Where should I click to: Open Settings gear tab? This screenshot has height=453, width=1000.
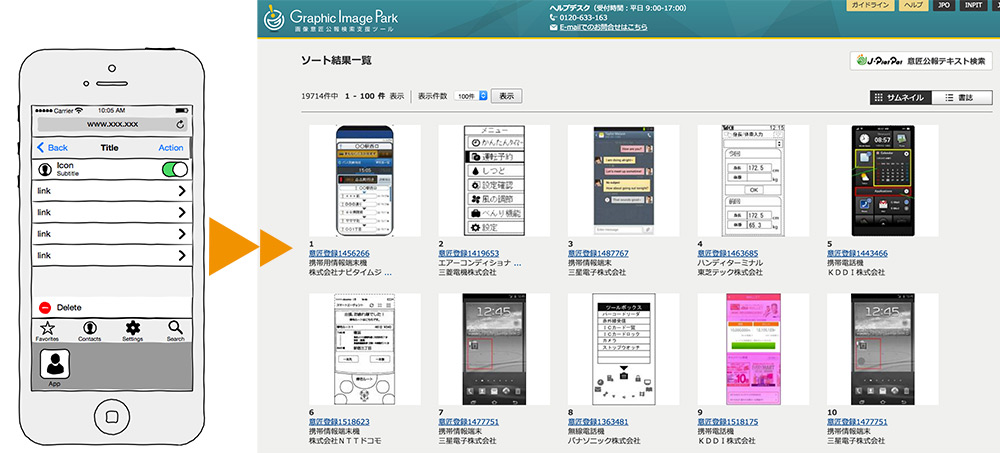(133, 330)
